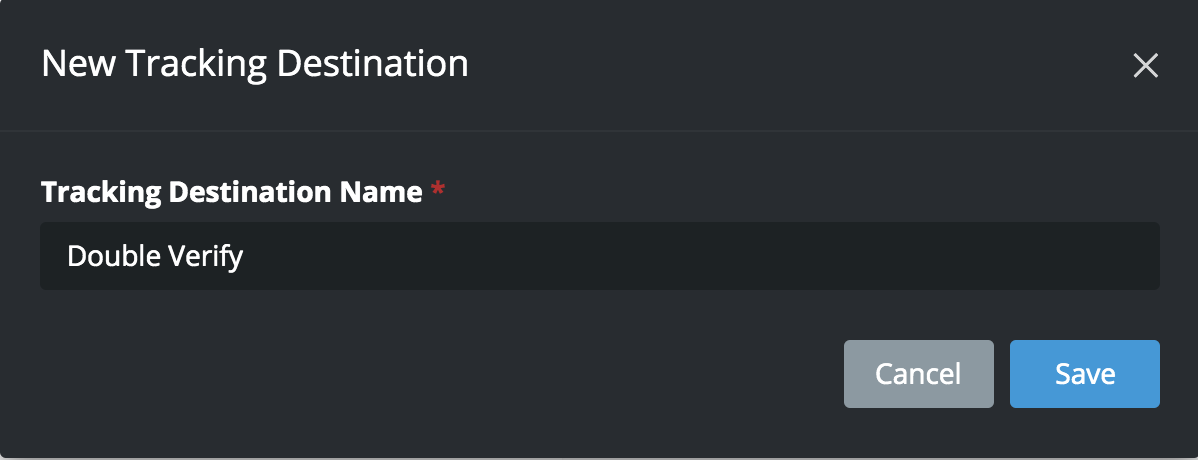This screenshot has height=460, width=1198.
Task: Click the word "Destination" in the dialog title
Action: pos(372,64)
